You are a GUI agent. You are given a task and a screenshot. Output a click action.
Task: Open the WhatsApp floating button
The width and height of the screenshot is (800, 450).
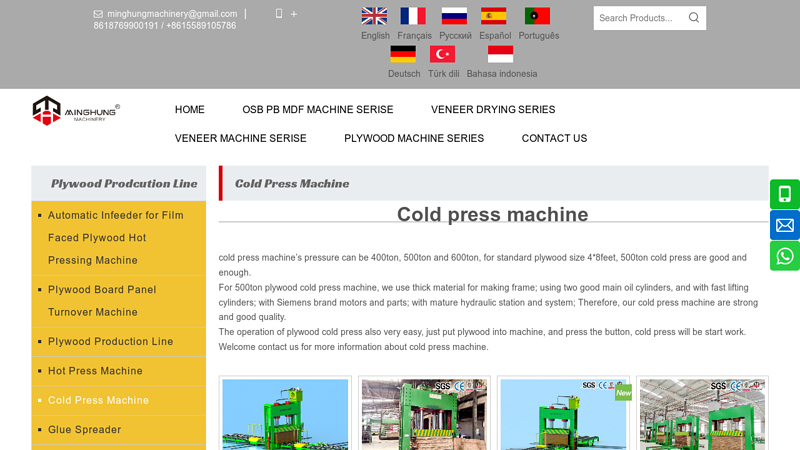785,256
